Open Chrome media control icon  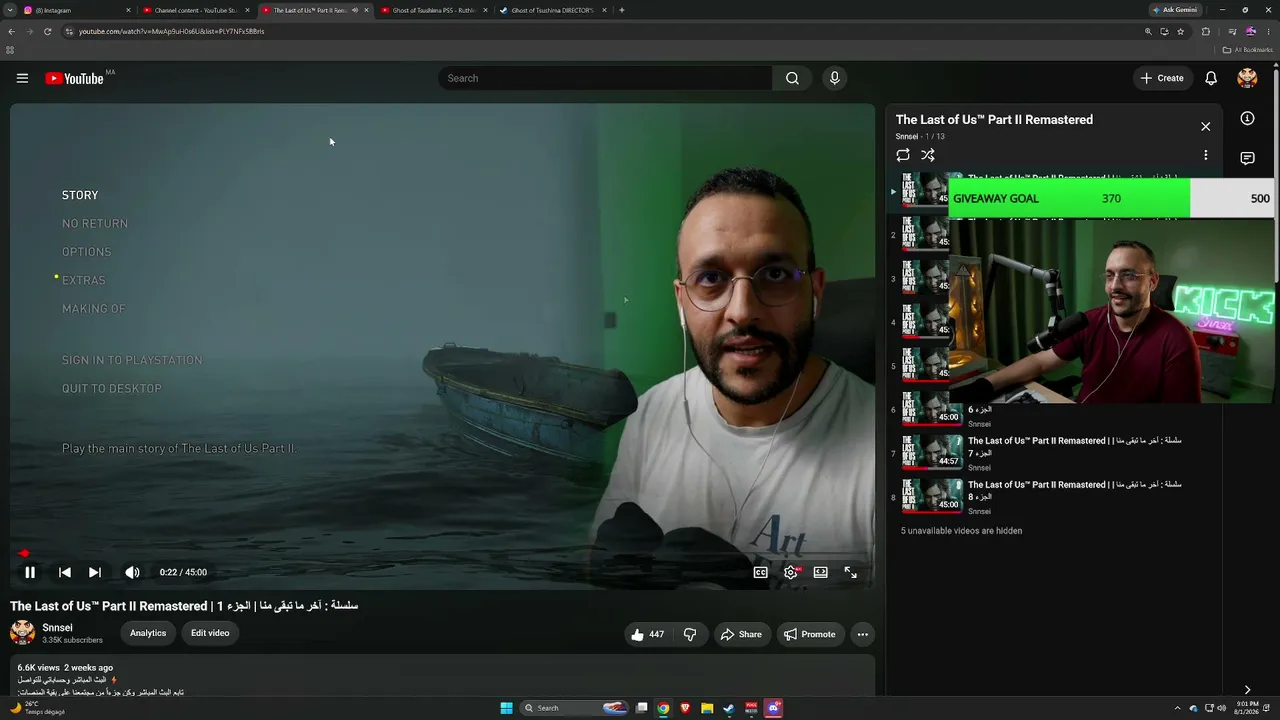(1232, 31)
